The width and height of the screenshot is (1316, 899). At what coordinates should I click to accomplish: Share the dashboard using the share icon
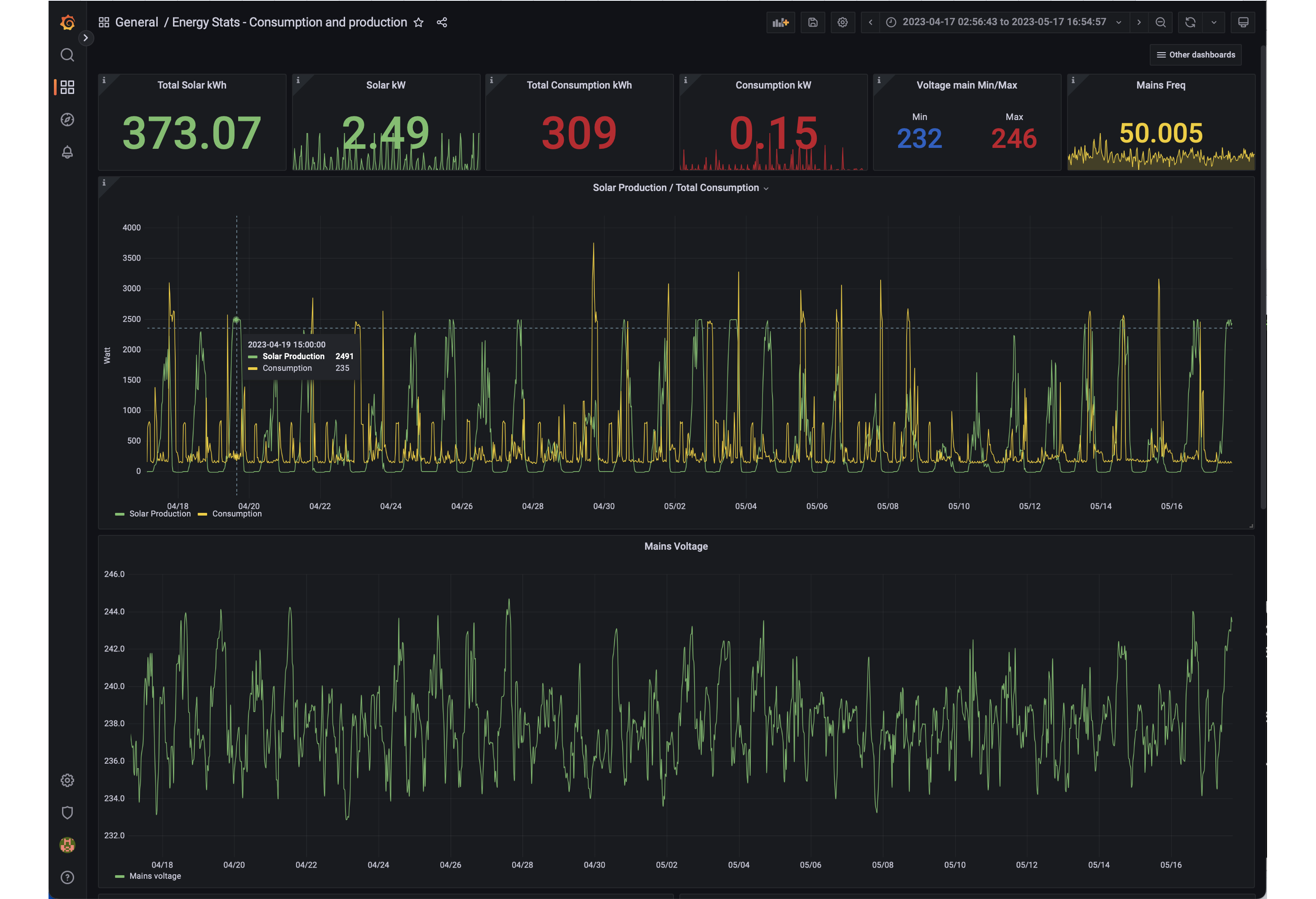[x=442, y=22]
